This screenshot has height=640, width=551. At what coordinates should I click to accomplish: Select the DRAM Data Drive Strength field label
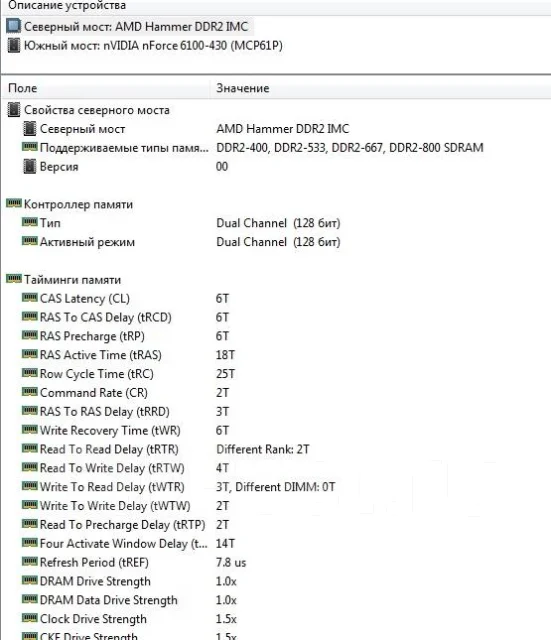[x=109, y=600]
